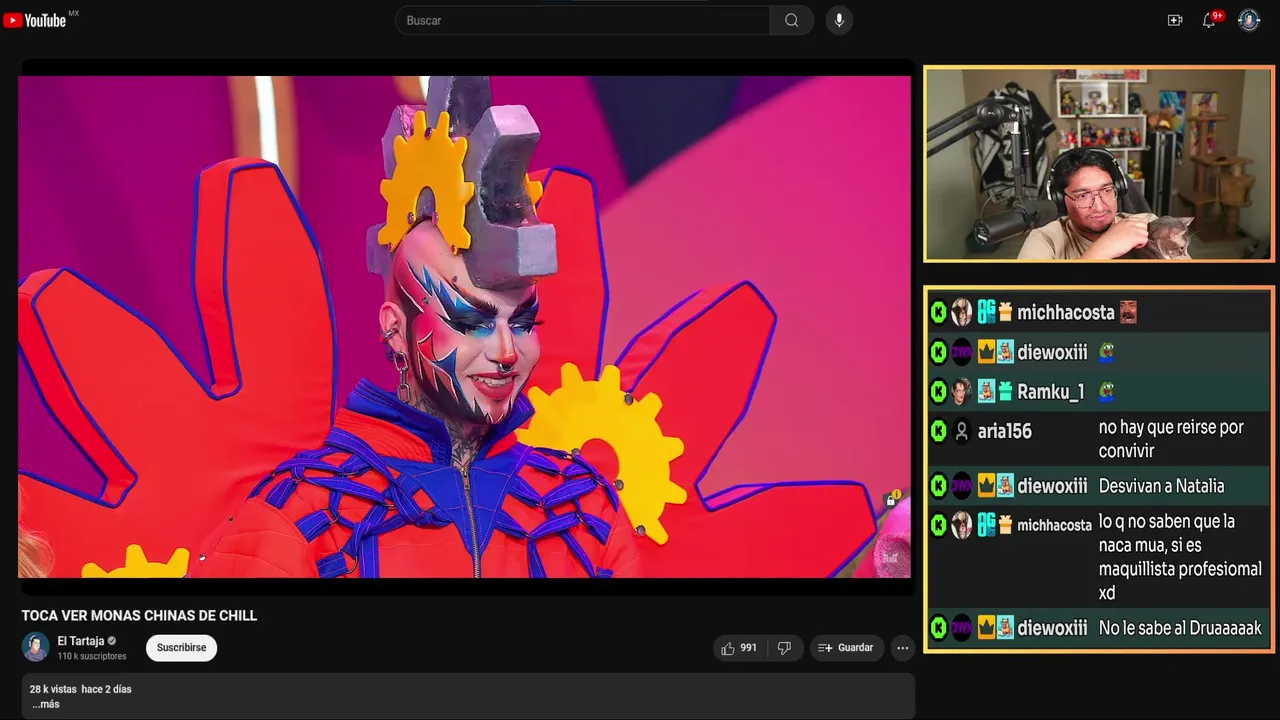Click chat message 'No le sabe al Druaaaaak'
This screenshot has height=720, width=1280.
point(1180,628)
